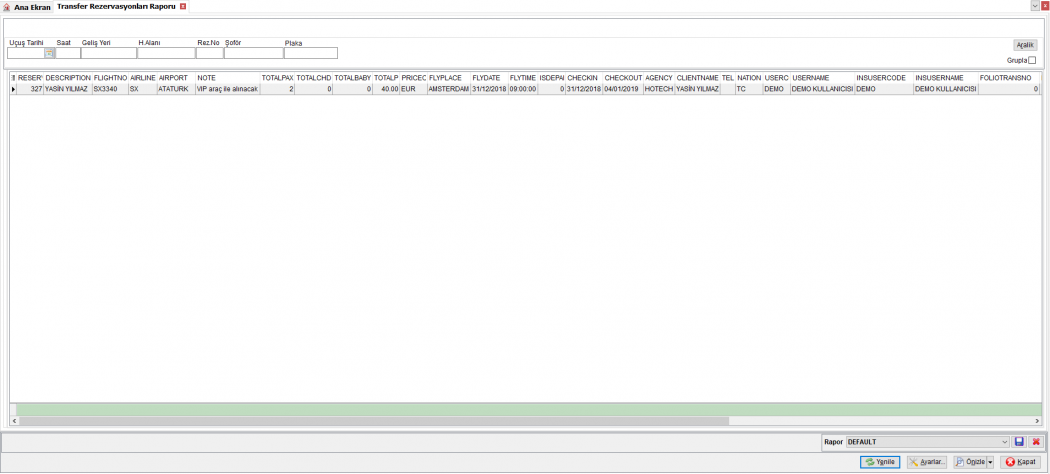The height and width of the screenshot is (474, 1050).
Task: Sort by the FLIGHTNO column header
Action: [x=110, y=78]
